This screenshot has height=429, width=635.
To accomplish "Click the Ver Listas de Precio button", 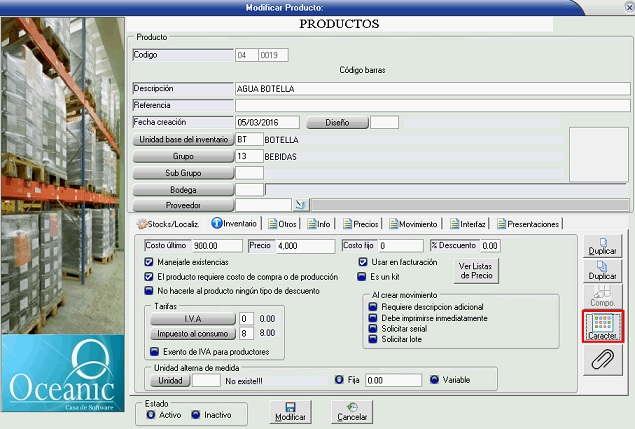I will pyautogui.click(x=475, y=270).
